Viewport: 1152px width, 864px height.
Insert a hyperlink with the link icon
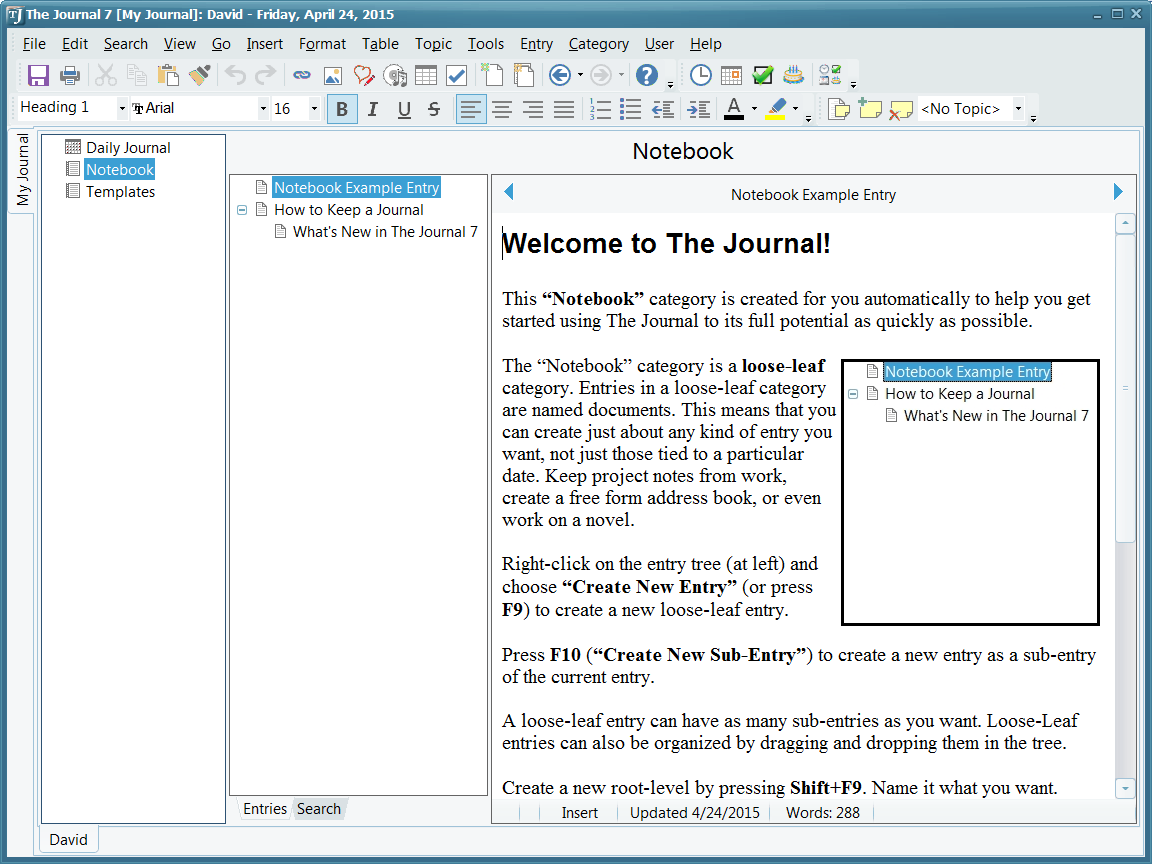[x=301, y=75]
